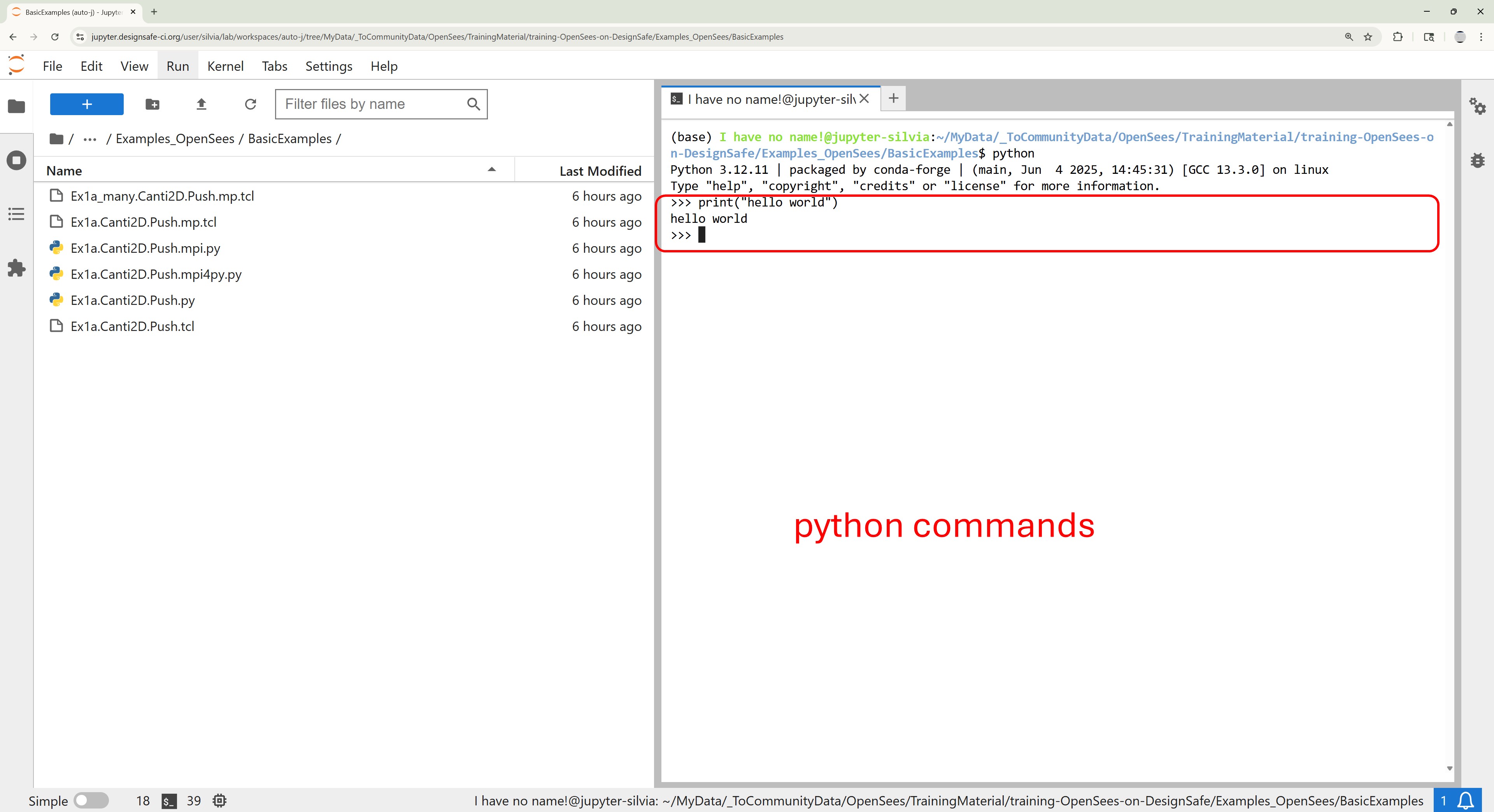
Task: Open the Kernel menu
Action: 225,66
